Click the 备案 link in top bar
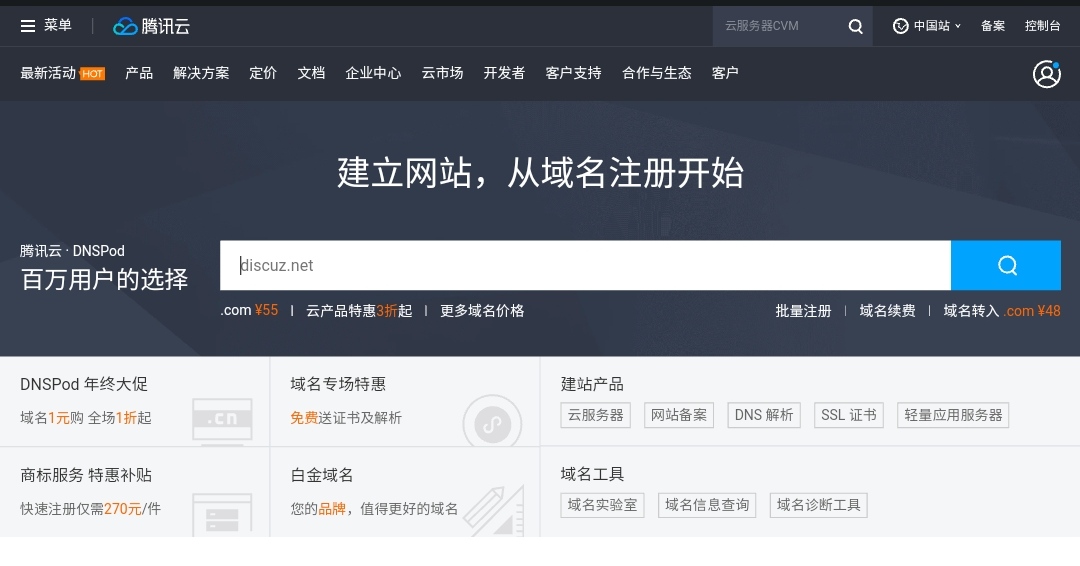Image resolution: width=1080 pixels, height=566 pixels. click(993, 26)
